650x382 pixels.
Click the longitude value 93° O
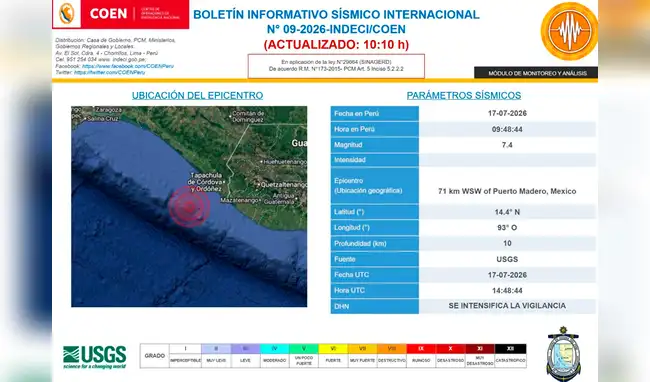(507, 227)
